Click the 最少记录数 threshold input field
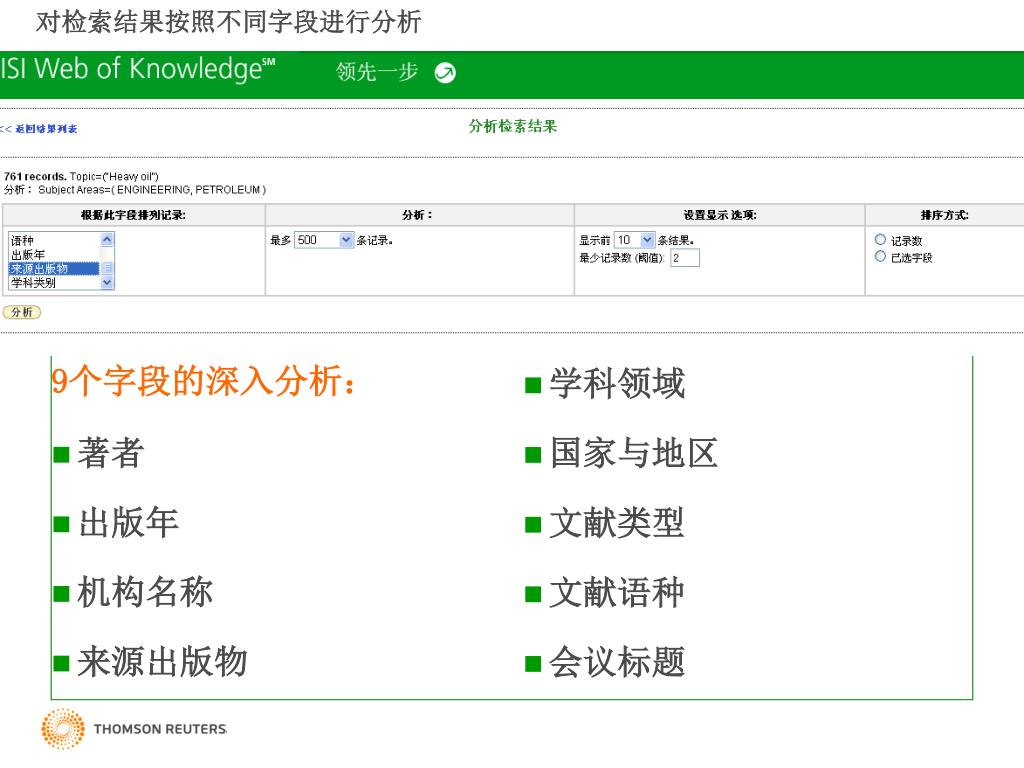 [x=685, y=258]
